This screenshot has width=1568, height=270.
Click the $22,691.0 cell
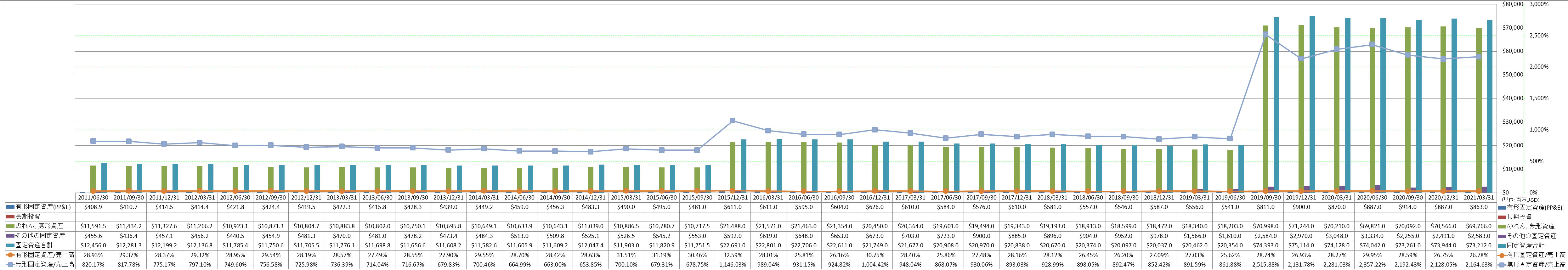click(x=733, y=246)
